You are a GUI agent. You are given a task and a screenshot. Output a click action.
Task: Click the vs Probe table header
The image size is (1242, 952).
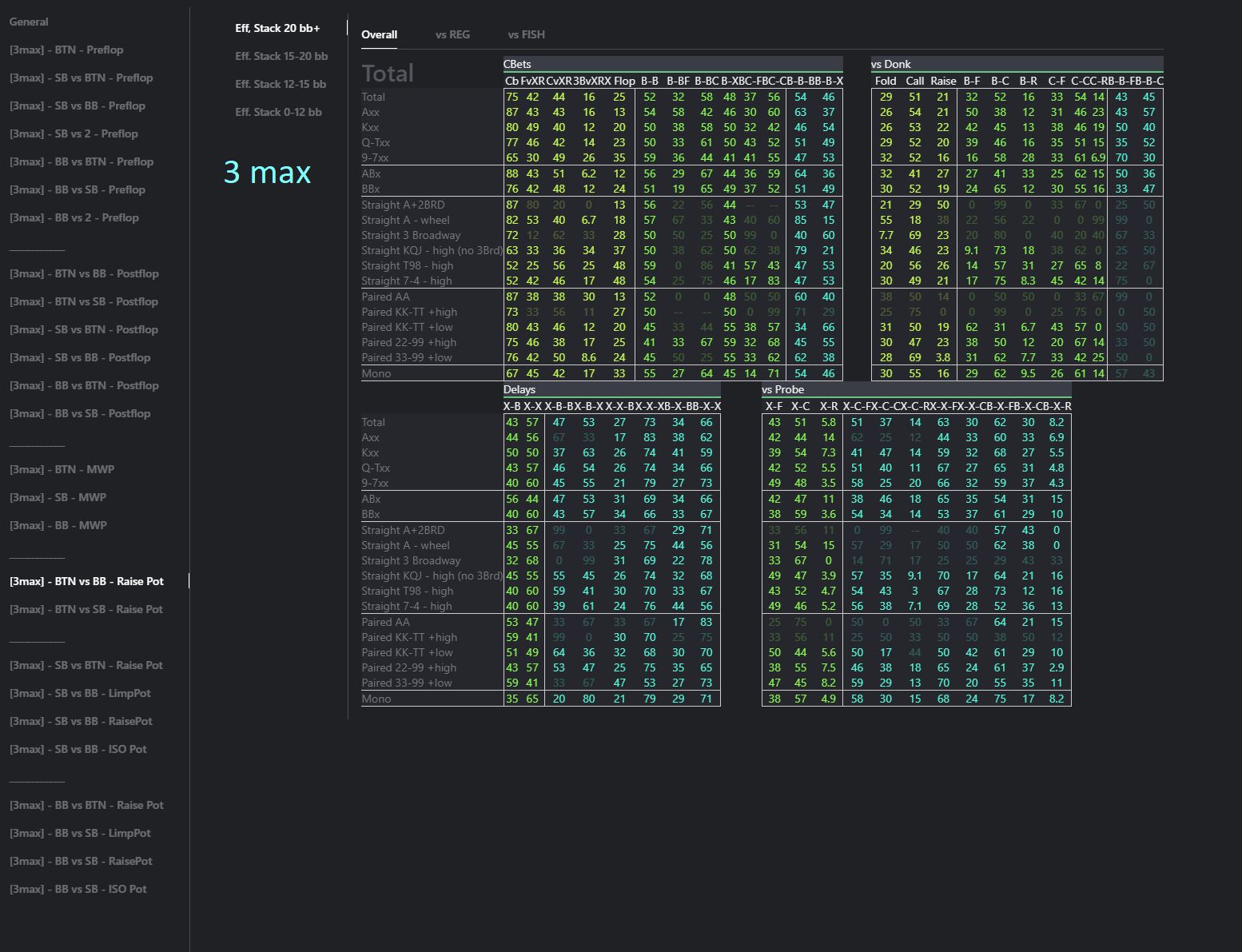782,389
